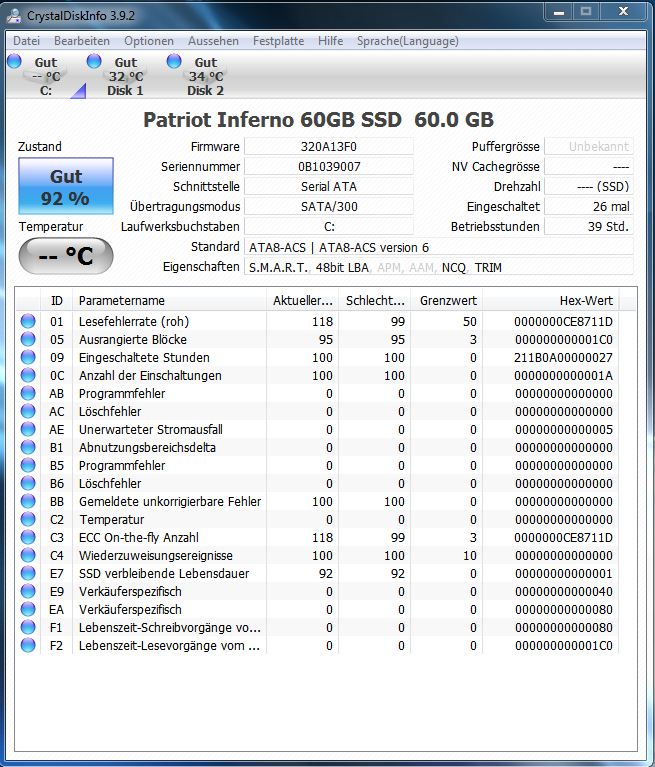Click the Aktueller column header
655x767 pixels.
click(x=302, y=300)
